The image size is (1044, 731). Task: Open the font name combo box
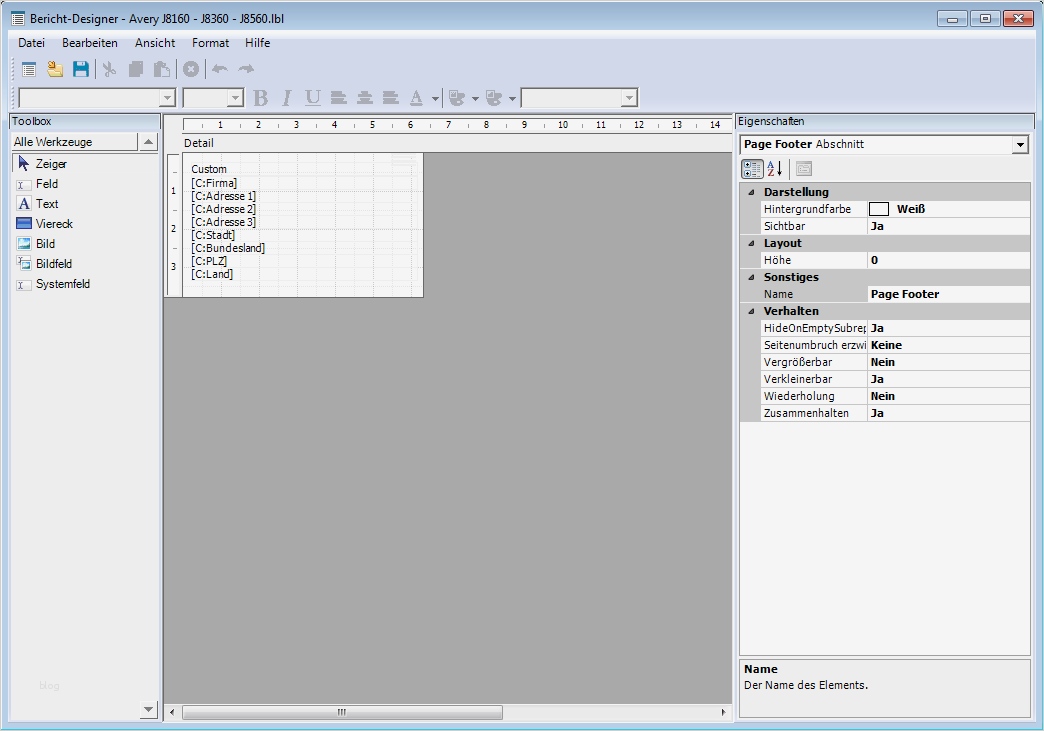[x=97, y=99]
